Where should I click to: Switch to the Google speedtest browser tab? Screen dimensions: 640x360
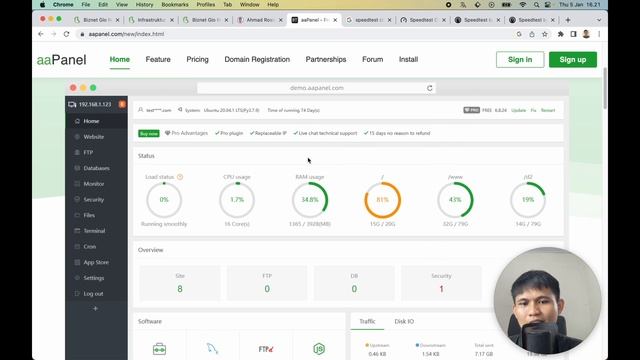369,20
